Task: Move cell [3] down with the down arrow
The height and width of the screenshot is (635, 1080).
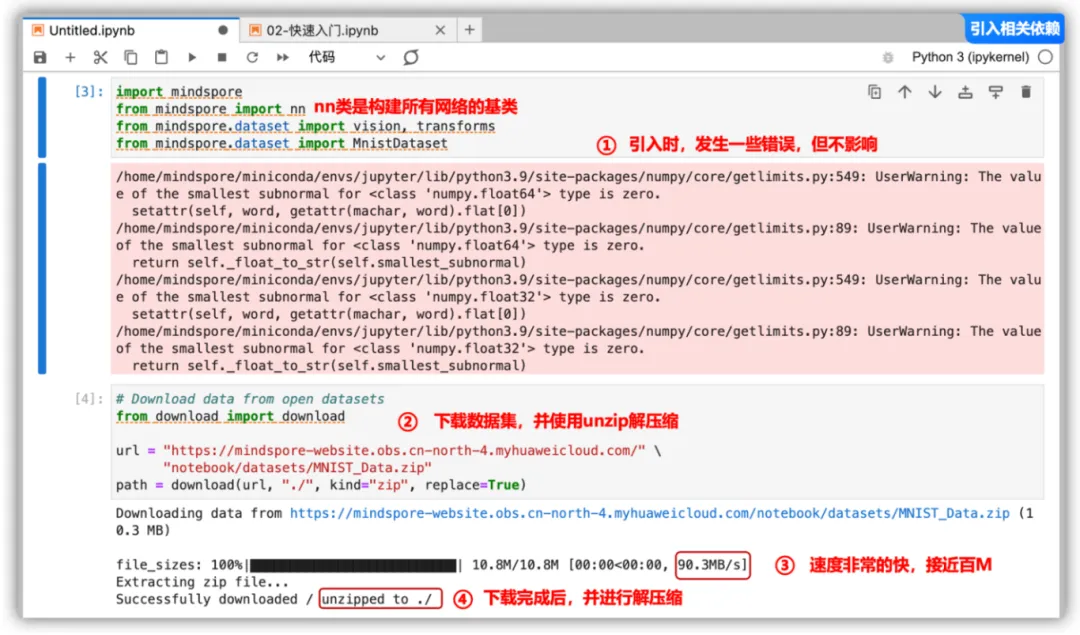Action: point(935,92)
